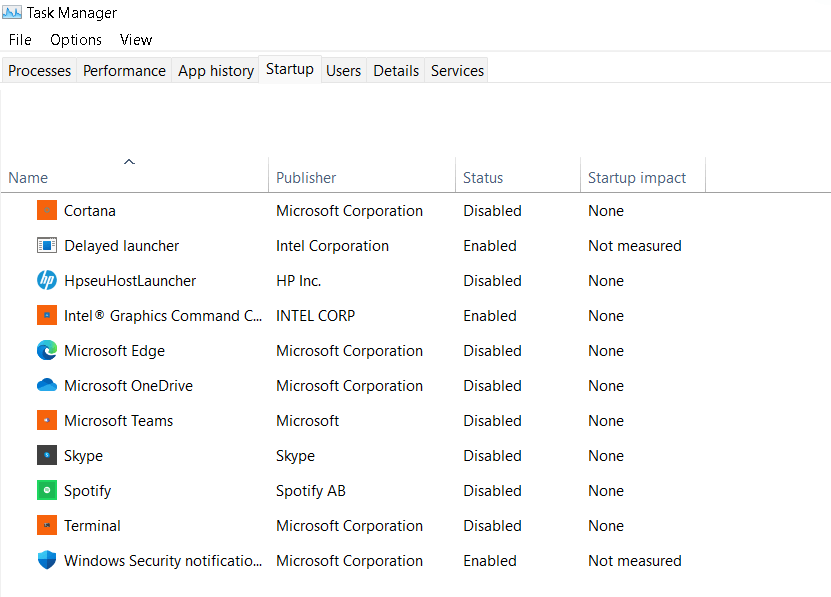The height and width of the screenshot is (597, 831).
Task: Select the Intel Delayed launcher icon
Action: (x=46, y=246)
